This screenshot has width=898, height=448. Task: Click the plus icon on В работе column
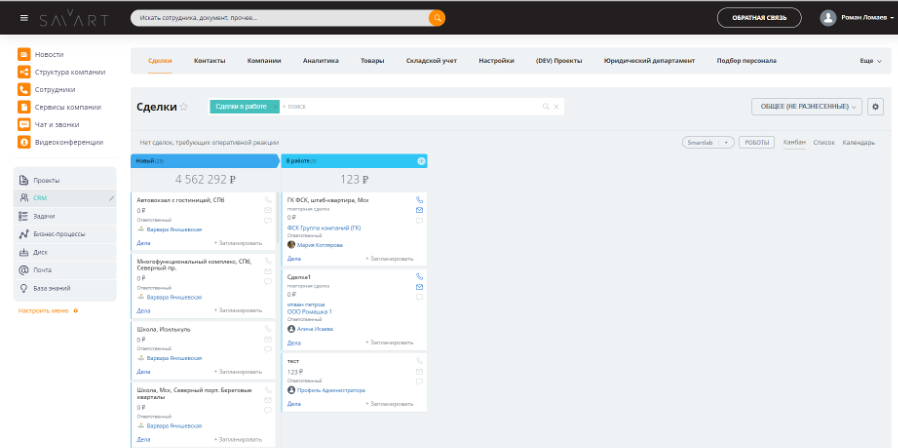pos(421,161)
